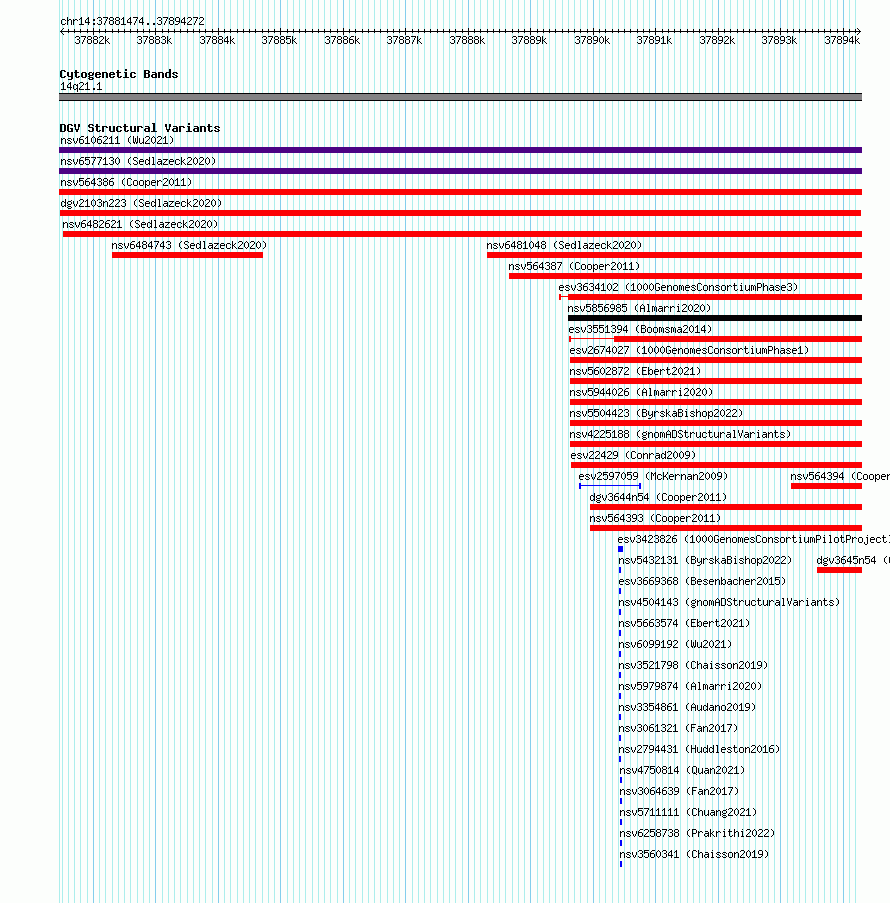890x903 pixels.
Task: Click the red bar under dgv3645n54
Action: coord(839,570)
